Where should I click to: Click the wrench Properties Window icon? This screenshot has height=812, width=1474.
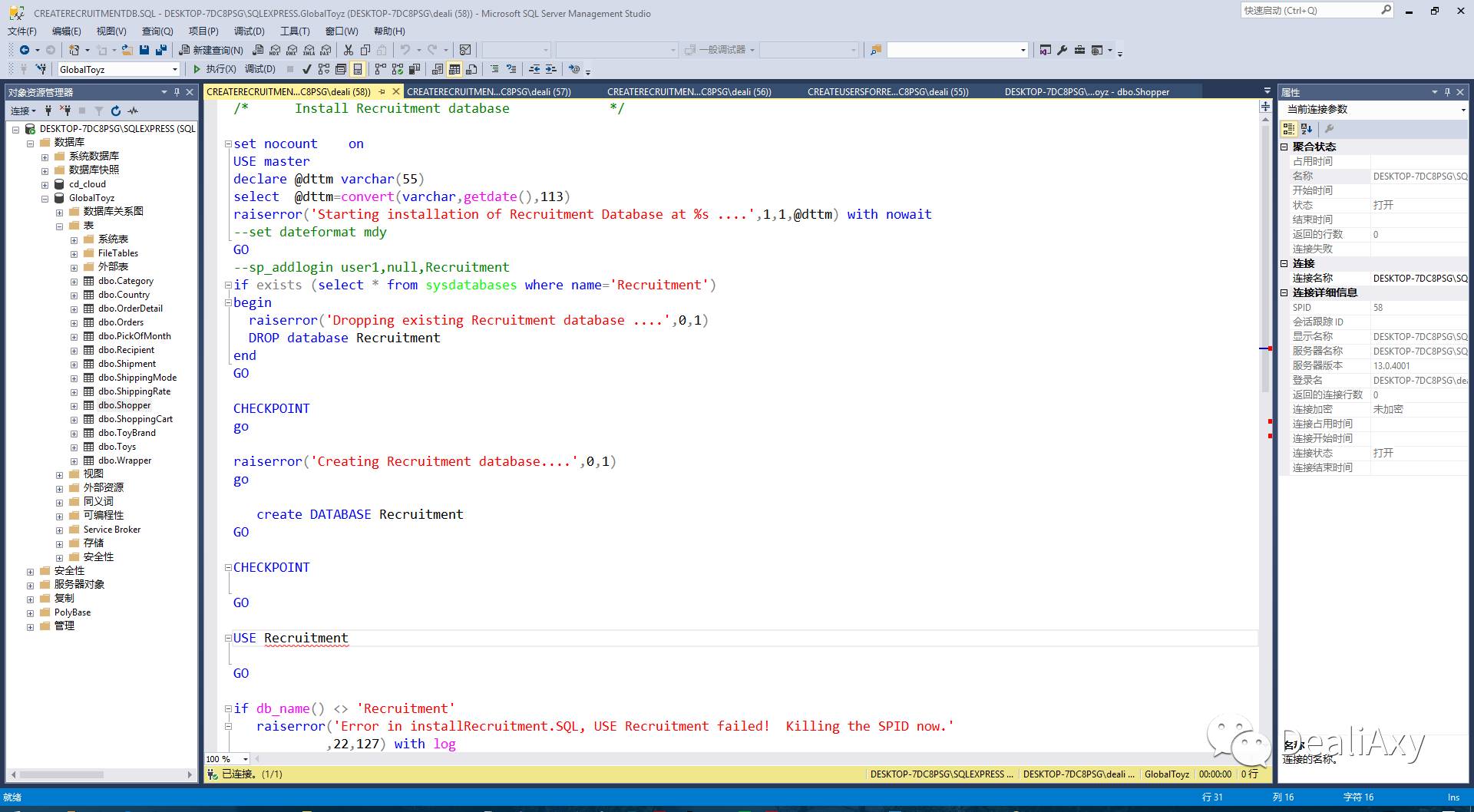pyautogui.click(x=1063, y=50)
